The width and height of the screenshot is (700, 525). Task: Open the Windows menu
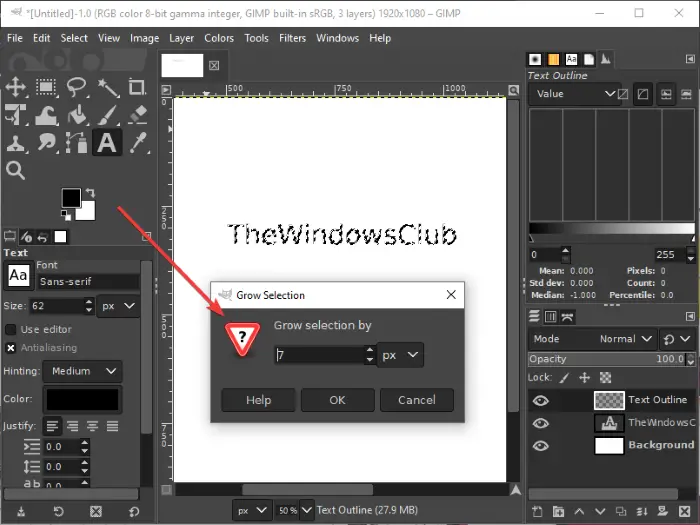[338, 38]
